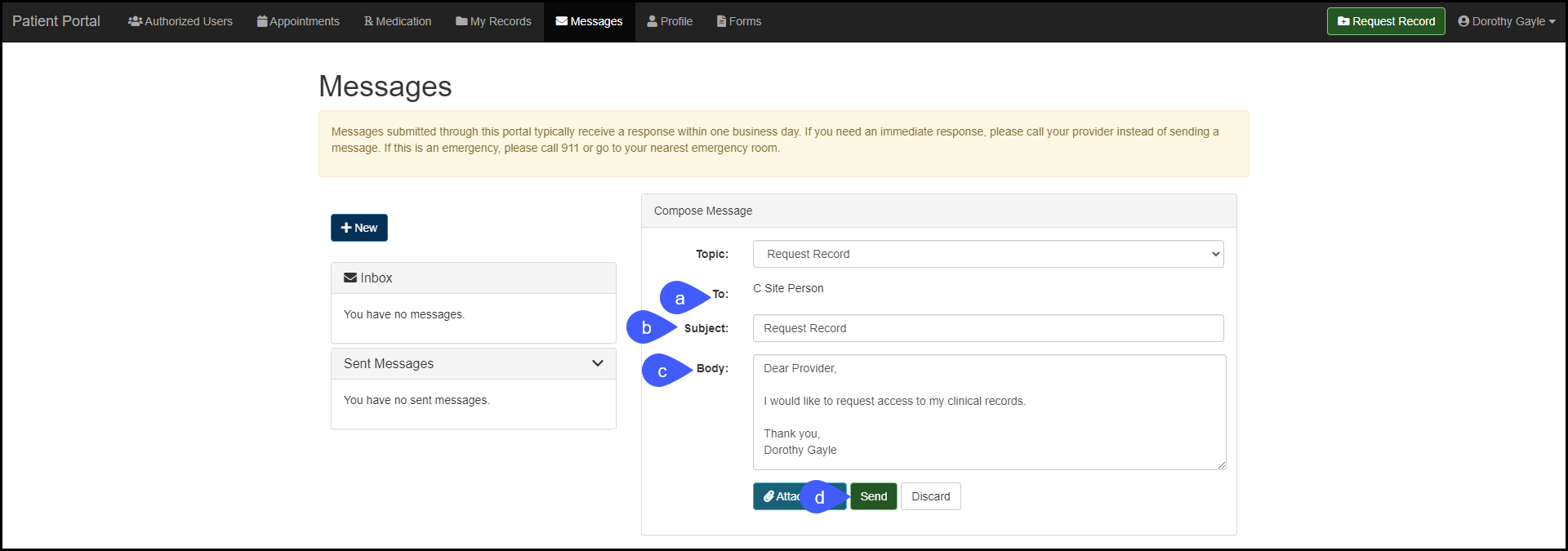Click the "C Site Person" recipient text
The width and height of the screenshot is (1568, 551).
[788, 288]
